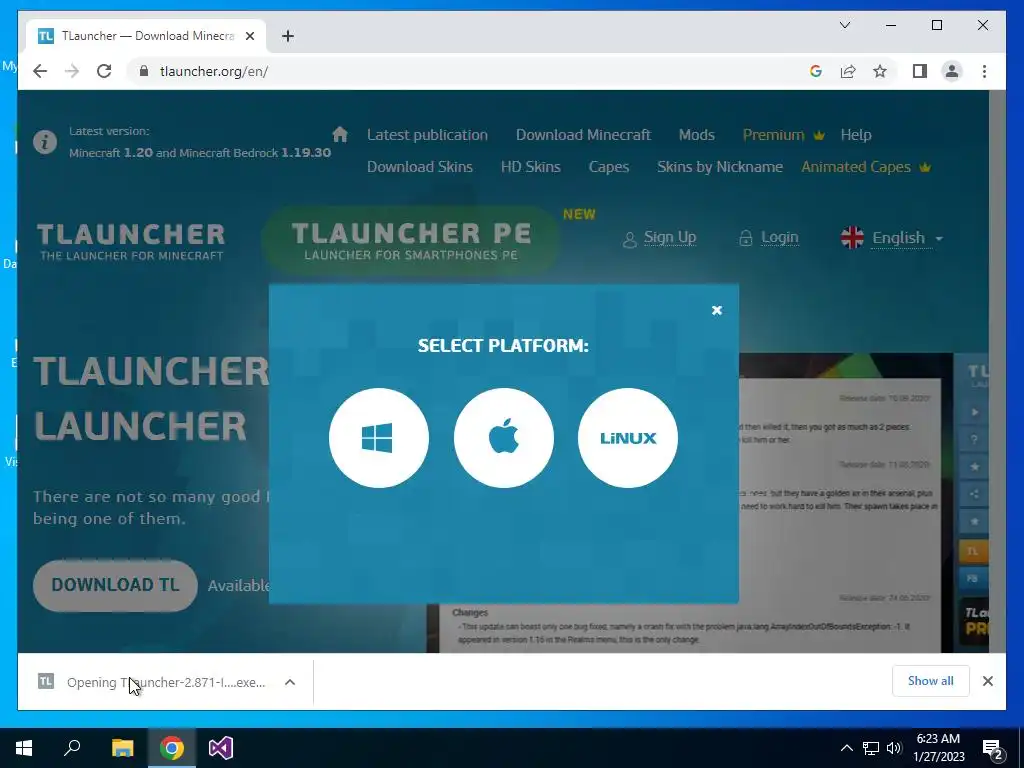The height and width of the screenshot is (768, 1024).
Task: Click the Sign Up link
Action: tap(660, 238)
